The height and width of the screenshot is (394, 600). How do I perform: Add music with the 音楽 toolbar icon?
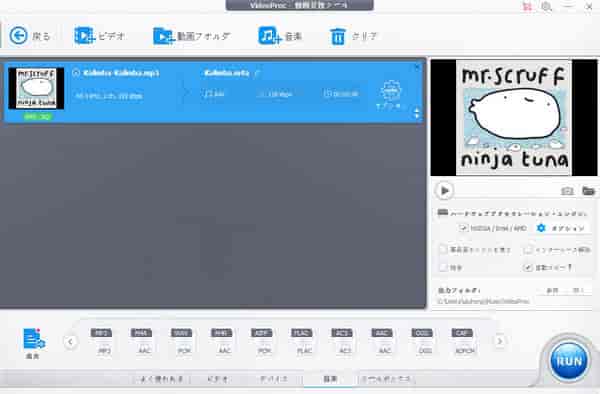[269, 36]
